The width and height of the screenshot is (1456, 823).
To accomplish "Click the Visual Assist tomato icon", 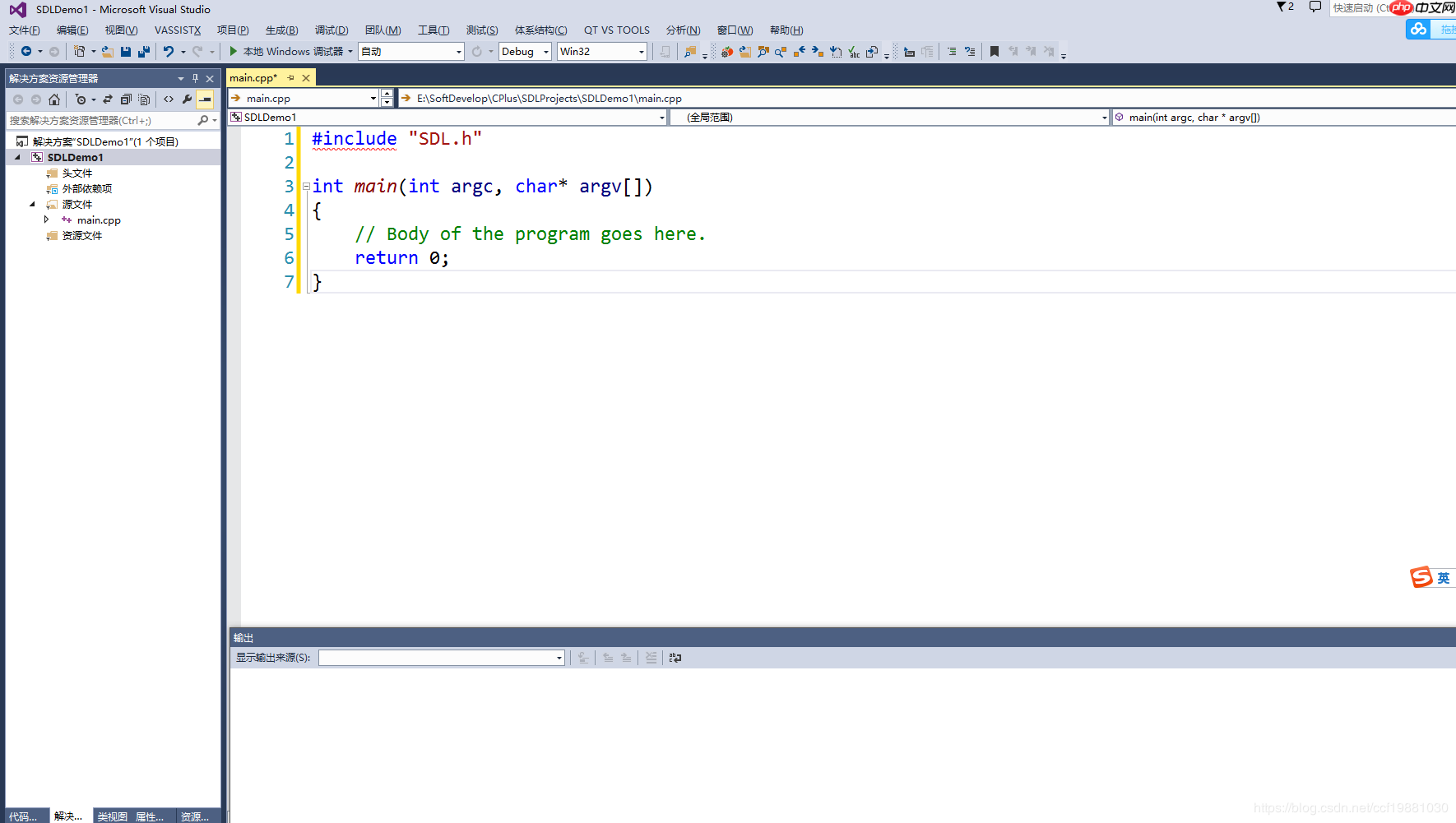I will [726, 52].
